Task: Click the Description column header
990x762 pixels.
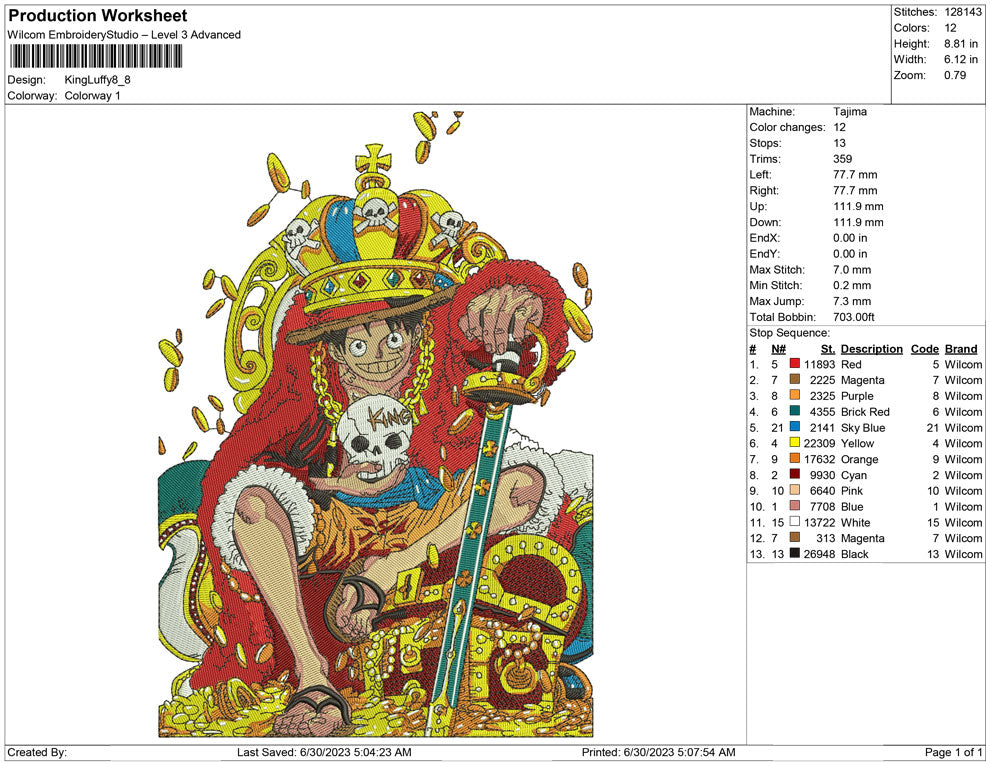Action: pos(871,349)
